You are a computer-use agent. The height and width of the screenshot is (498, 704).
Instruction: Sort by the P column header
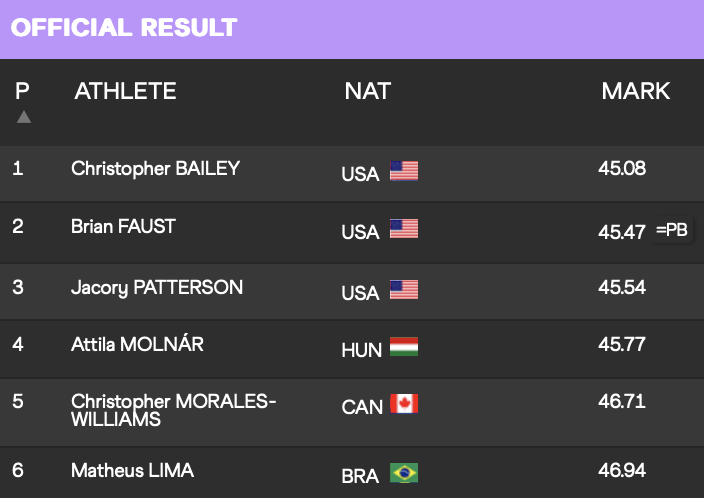click(22, 91)
